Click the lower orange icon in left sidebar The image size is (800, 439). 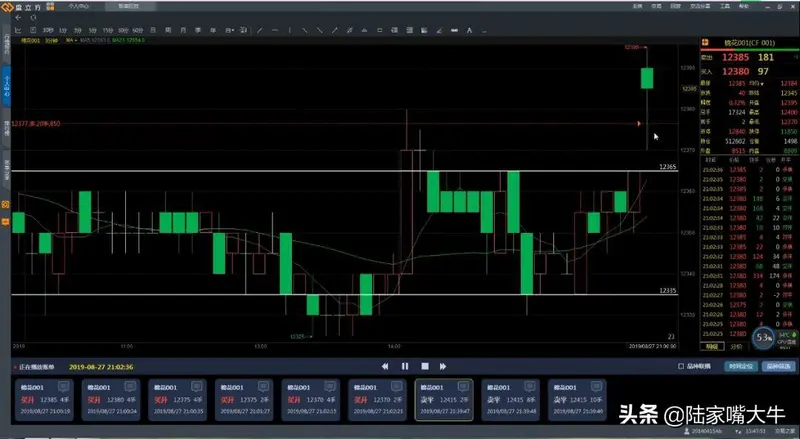[6, 222]
